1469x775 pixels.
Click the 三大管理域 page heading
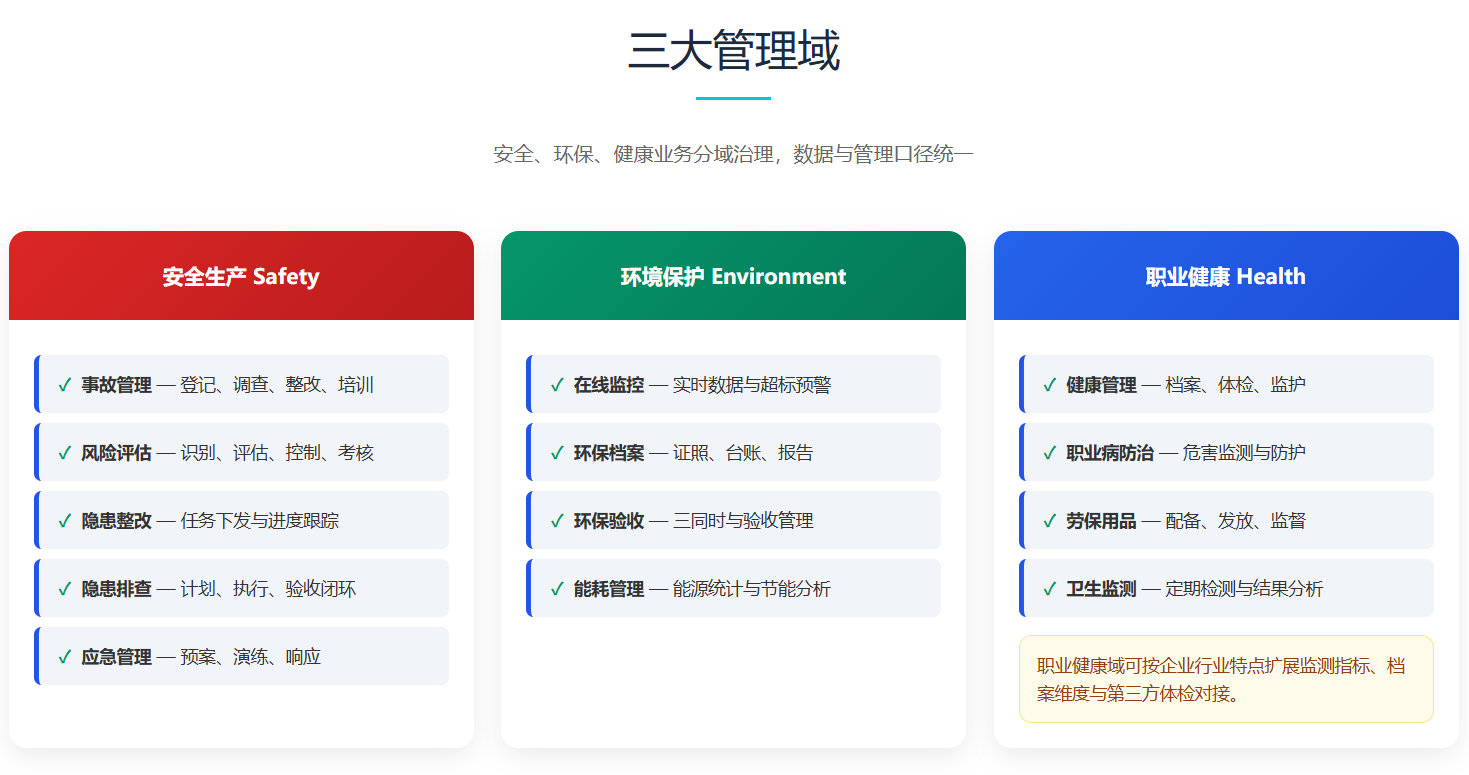point(733,50)
